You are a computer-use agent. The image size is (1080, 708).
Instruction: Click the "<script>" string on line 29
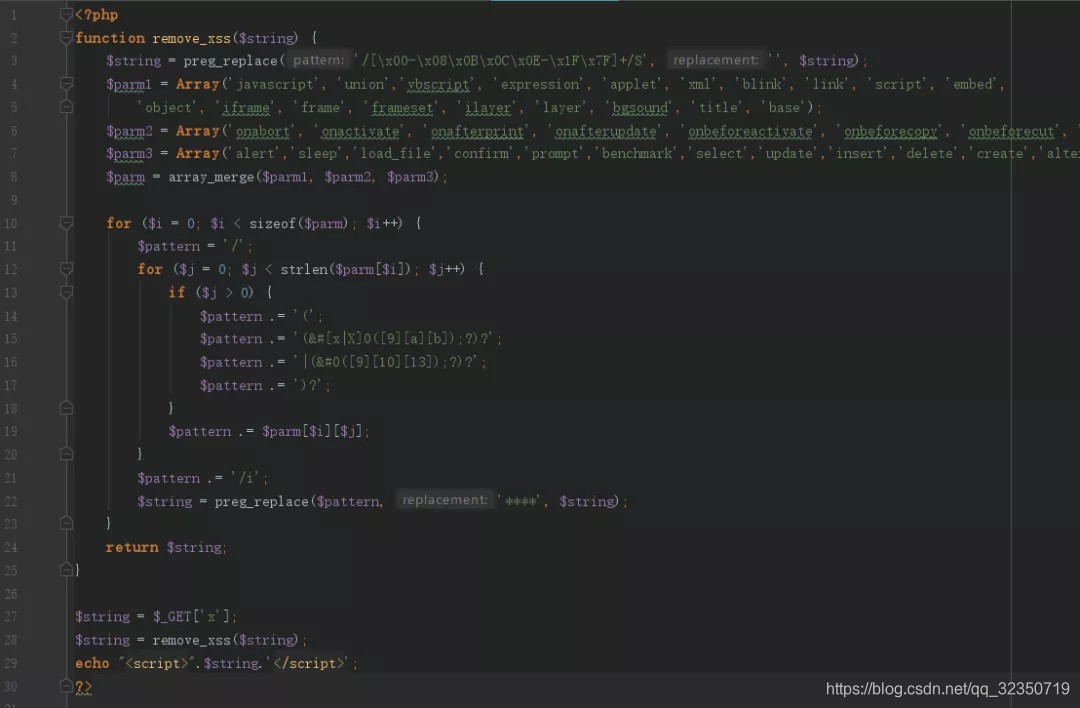156,663
